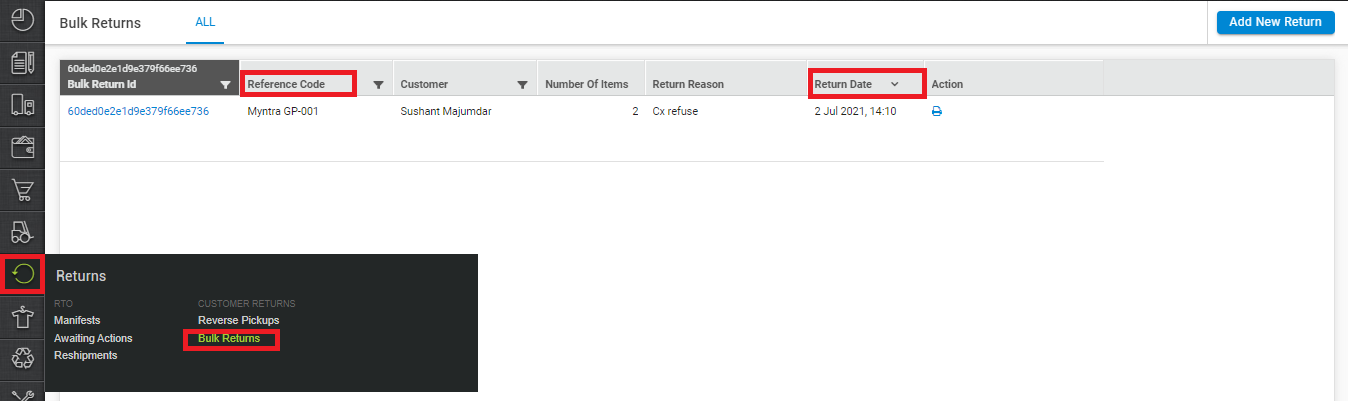The width and height of the screenshot is (1348, 401).
Task: Click the Action column header
Action: coord(947,84)
